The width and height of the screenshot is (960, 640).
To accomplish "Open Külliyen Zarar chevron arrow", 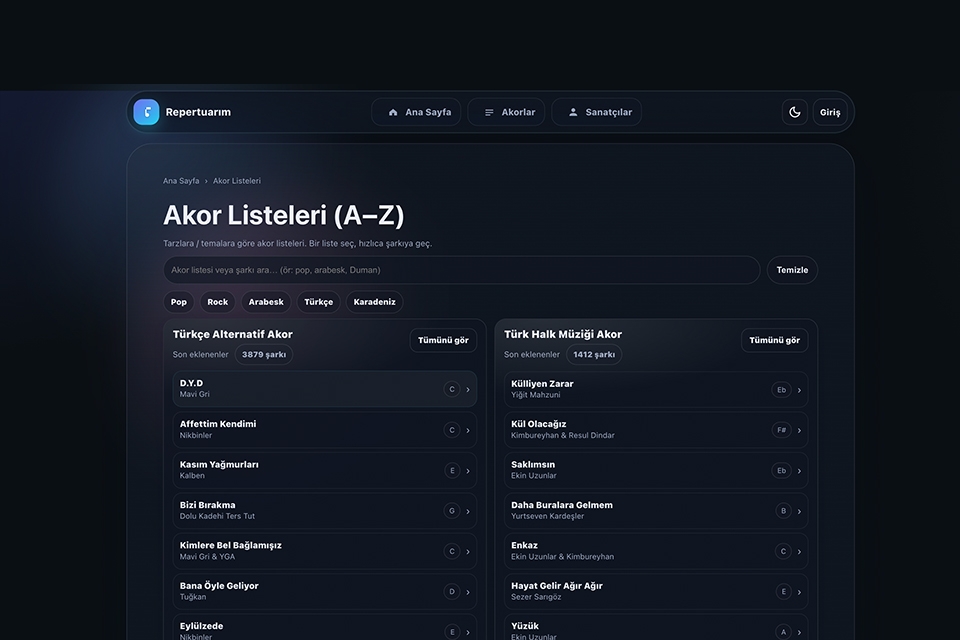I will (799, 390).
